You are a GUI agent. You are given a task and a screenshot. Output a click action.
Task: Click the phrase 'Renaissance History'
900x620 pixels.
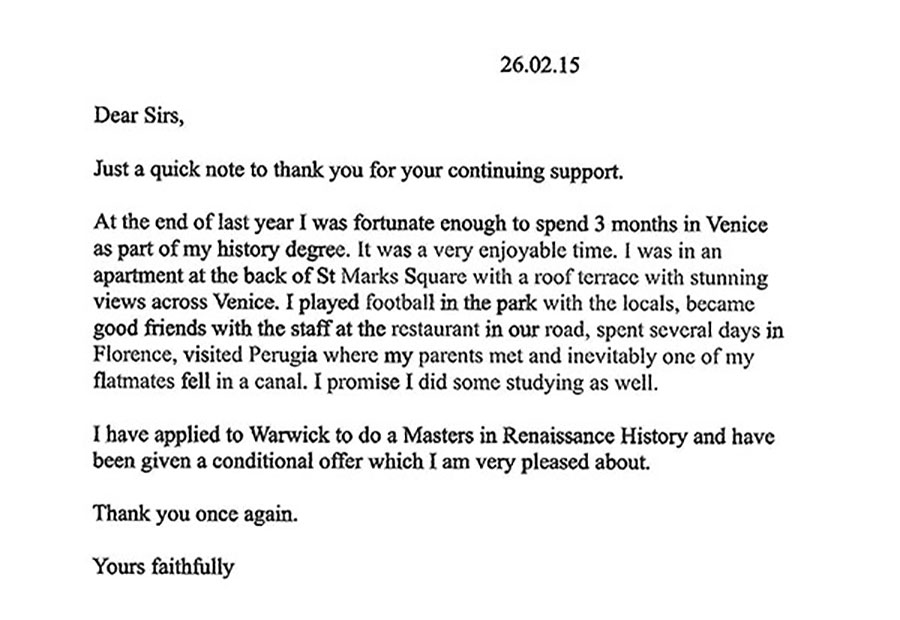(x=594, y=436)
